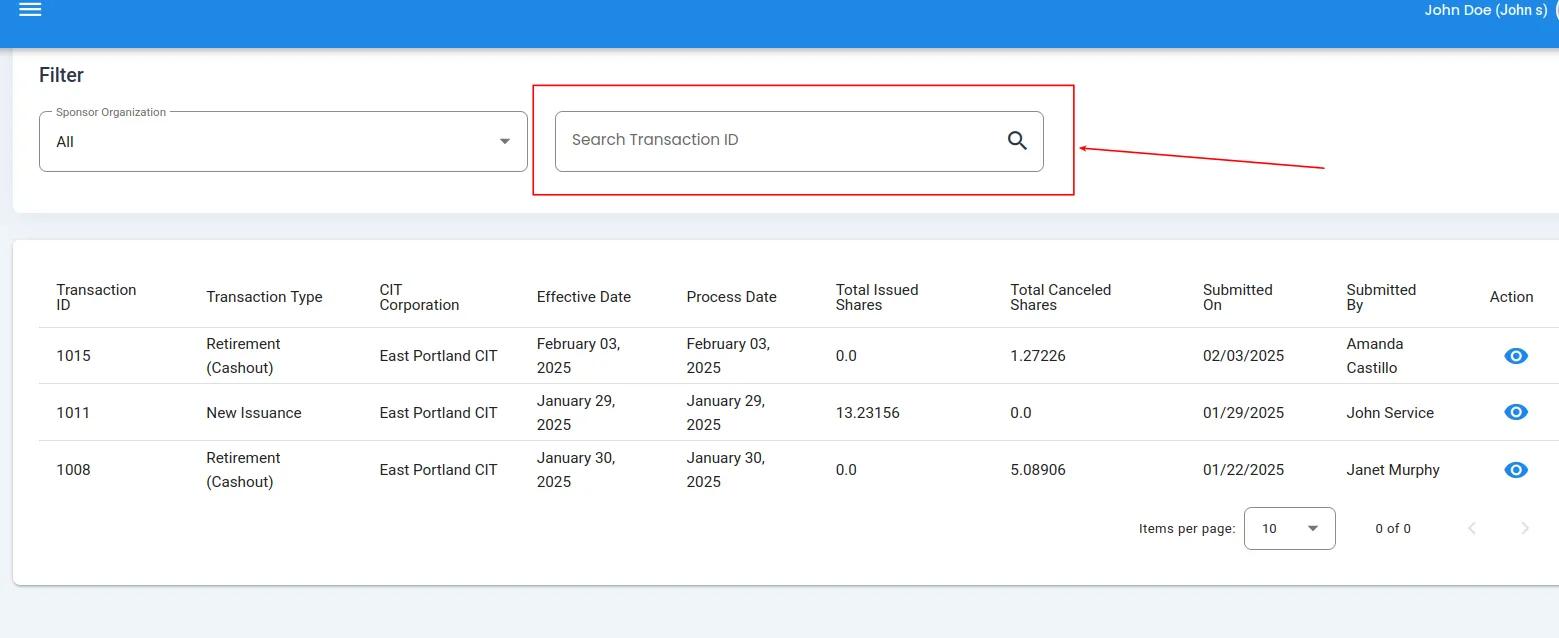The width and height of the screenshot is (1559, 638).
Task: Select the East Portland CIT cell for 1011
Action: point(438,413)
